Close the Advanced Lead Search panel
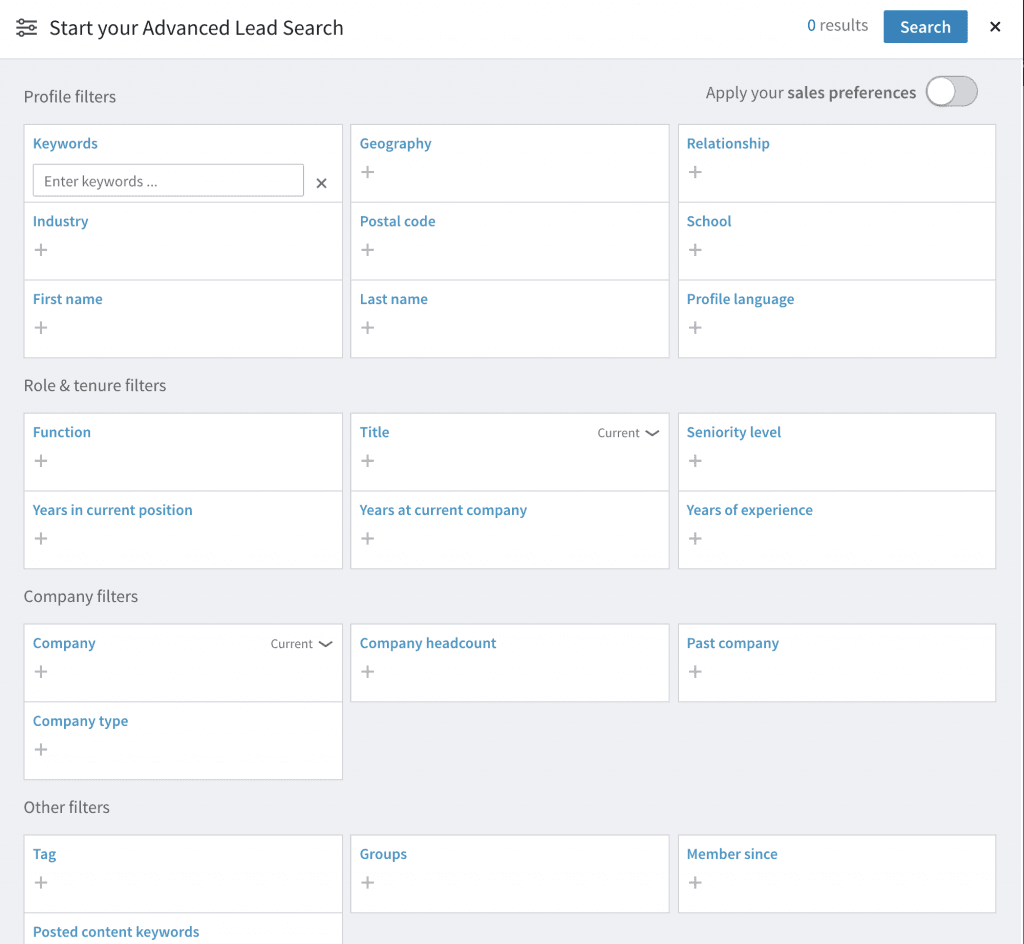Screen dimensions: 1024x944 point(995,27)
